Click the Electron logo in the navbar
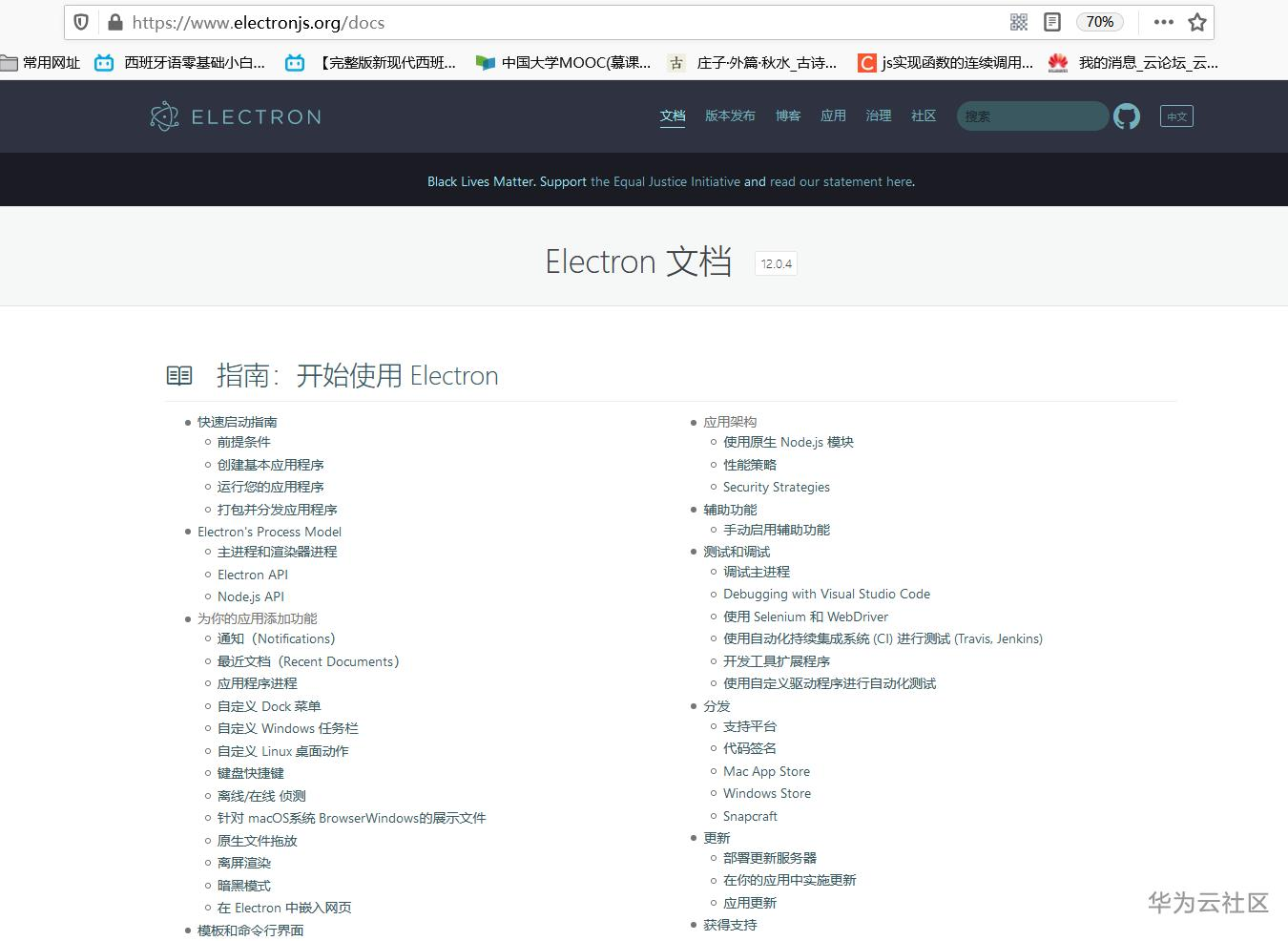 235,115
